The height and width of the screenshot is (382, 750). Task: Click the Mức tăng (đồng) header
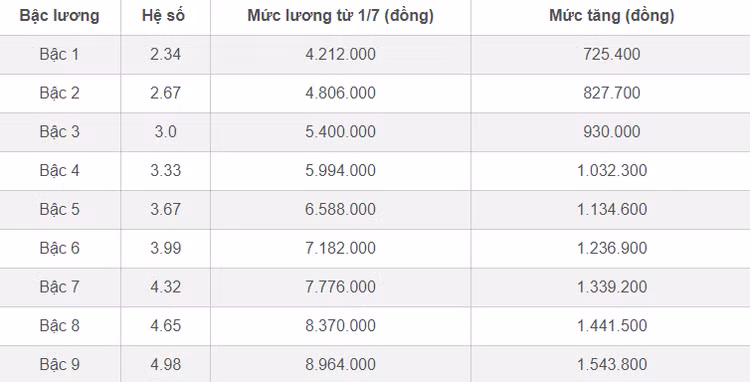(612, 16)
